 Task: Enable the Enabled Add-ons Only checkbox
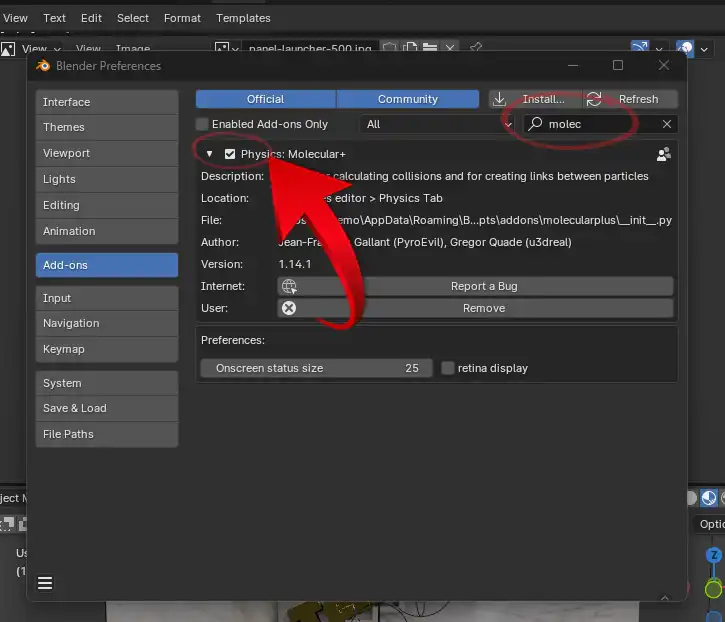tap(202, 124)
